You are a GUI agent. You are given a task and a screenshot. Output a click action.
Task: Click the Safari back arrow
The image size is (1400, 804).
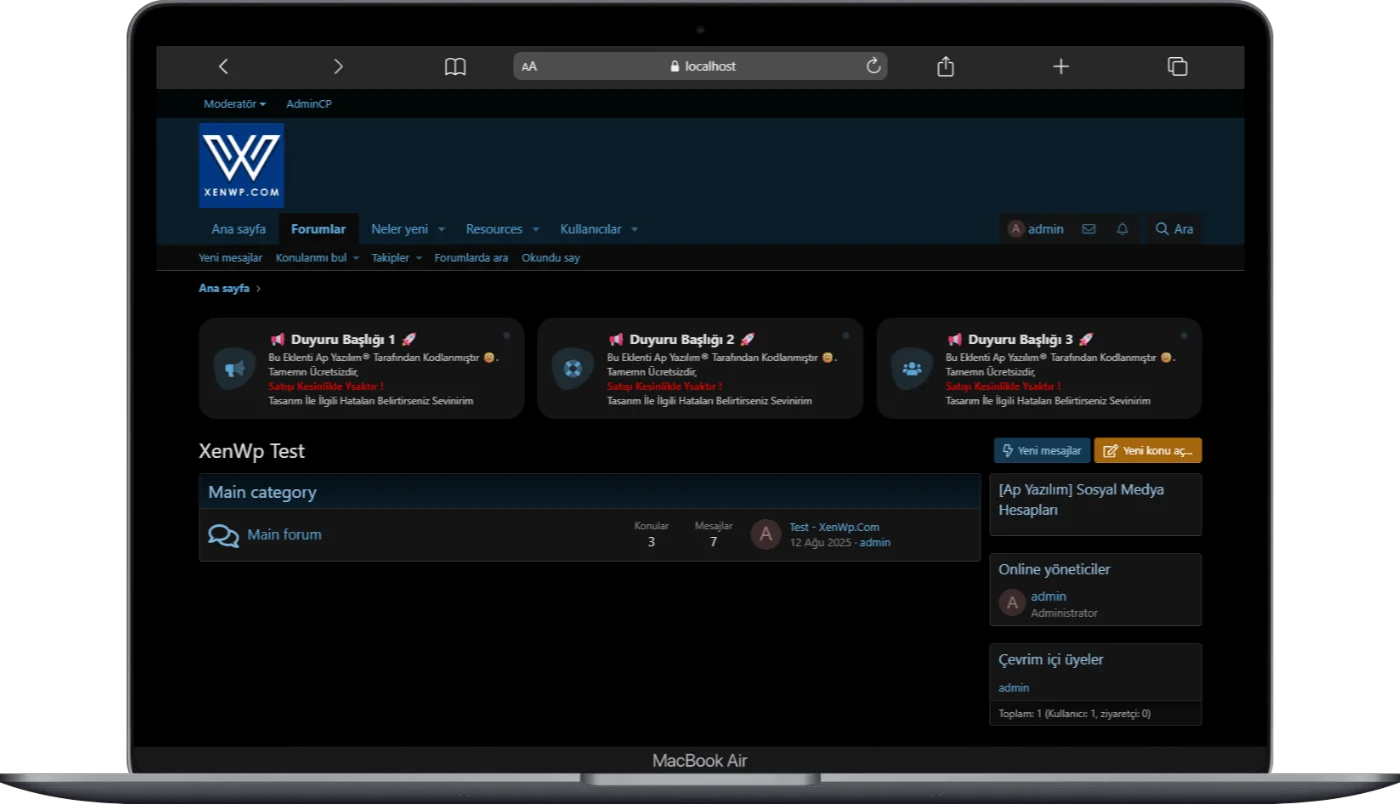pos(223,66)
